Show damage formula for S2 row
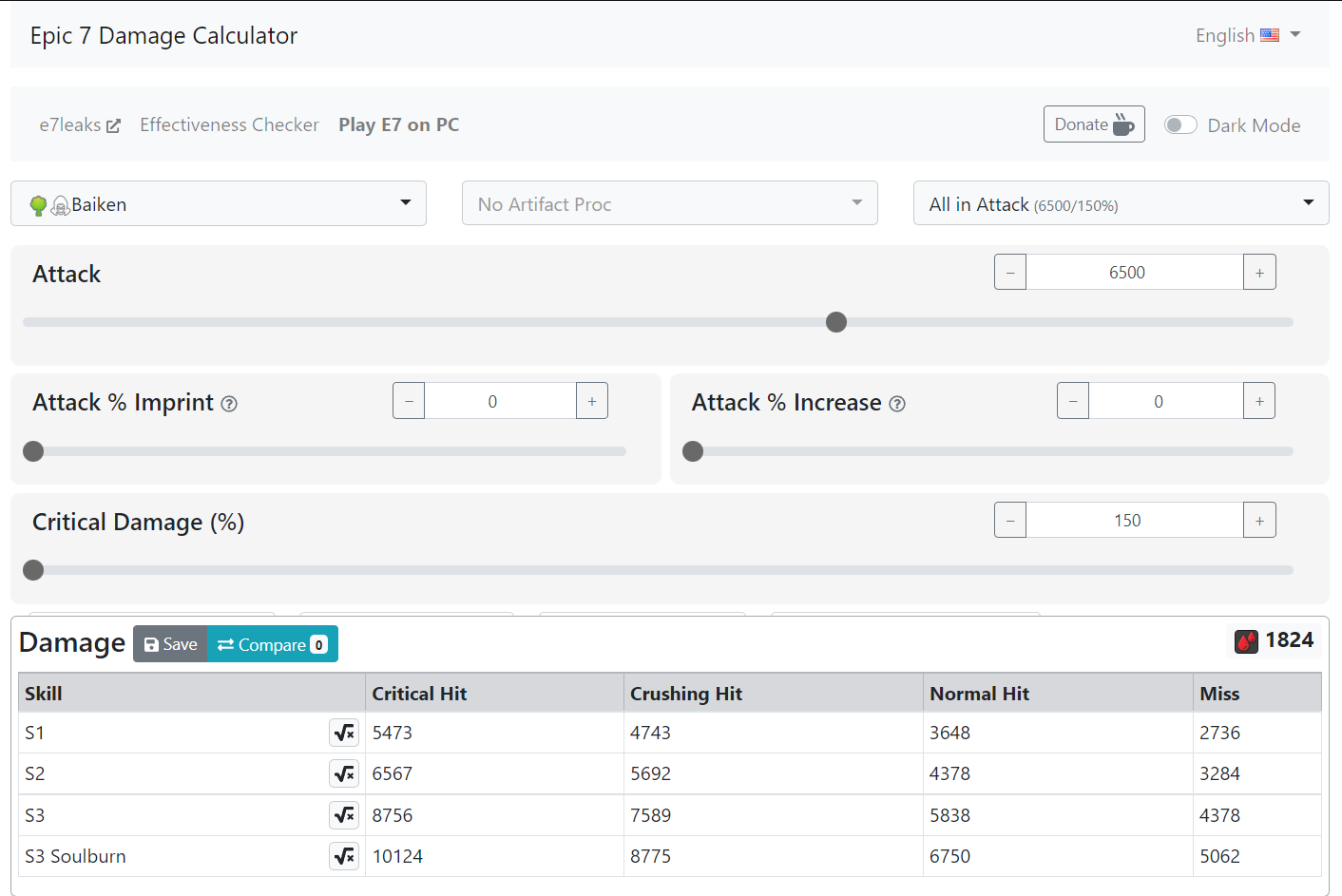Screen dimensions: 1342x896 344,773
